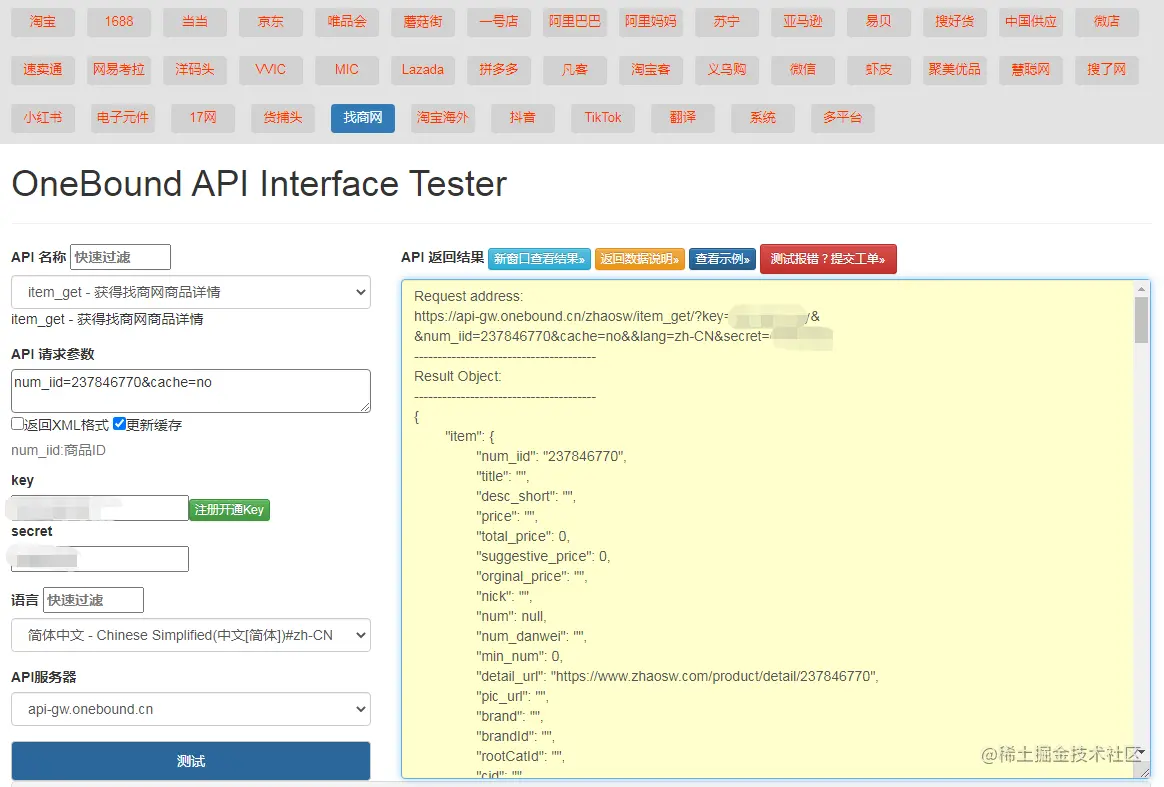Open the 阿里妈妈 tab

click(651, 22)
